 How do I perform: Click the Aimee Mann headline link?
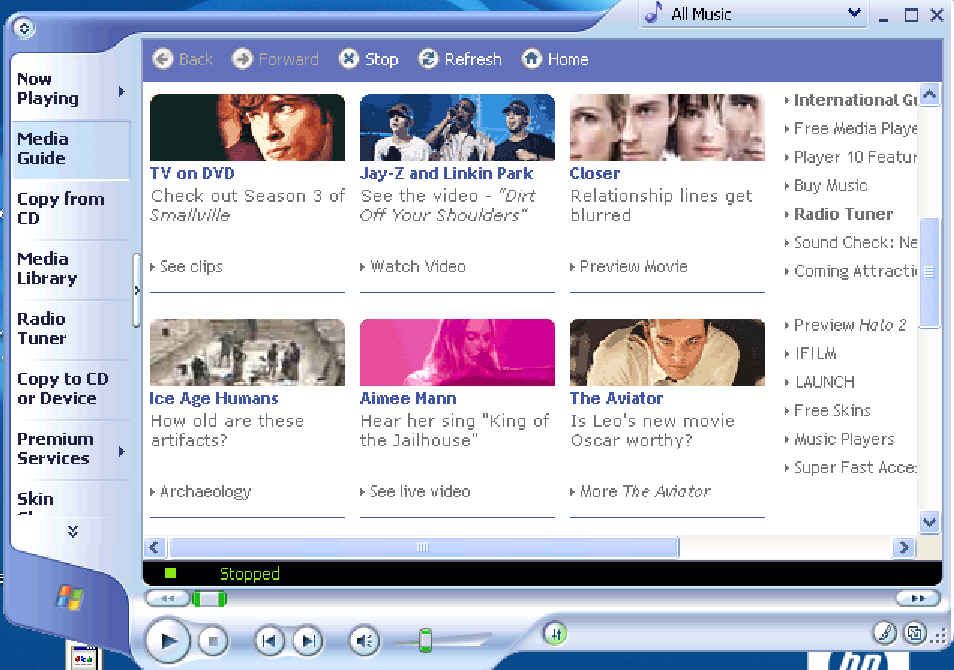click(408, 399)
